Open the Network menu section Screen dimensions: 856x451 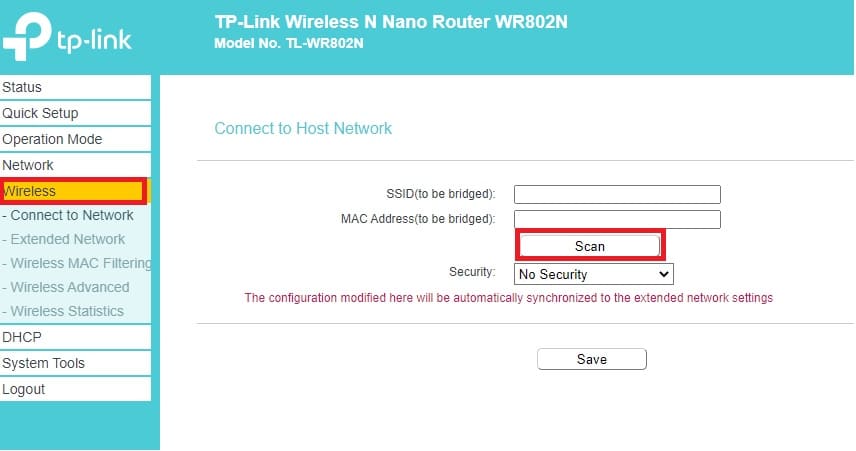[x=75, y=165]
